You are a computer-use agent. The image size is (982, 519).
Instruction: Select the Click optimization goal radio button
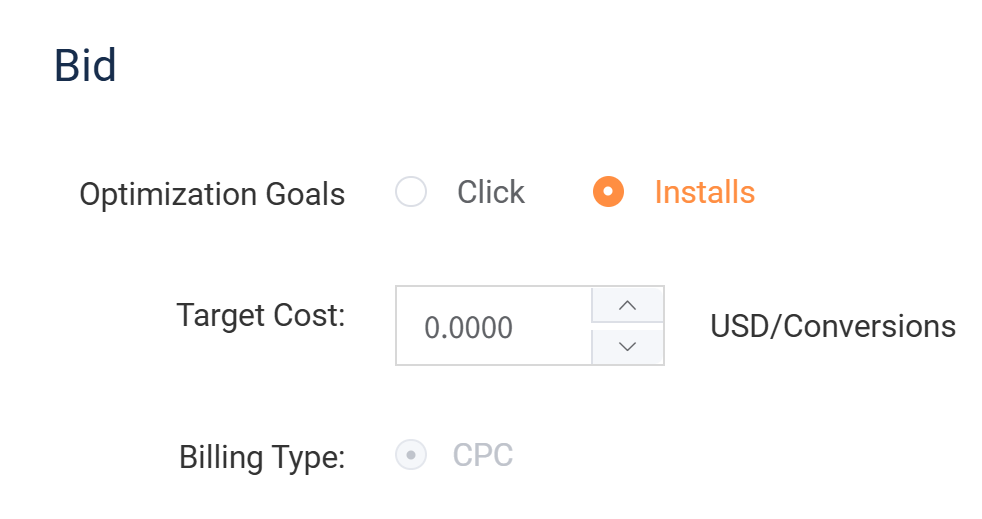click(411, 192)
